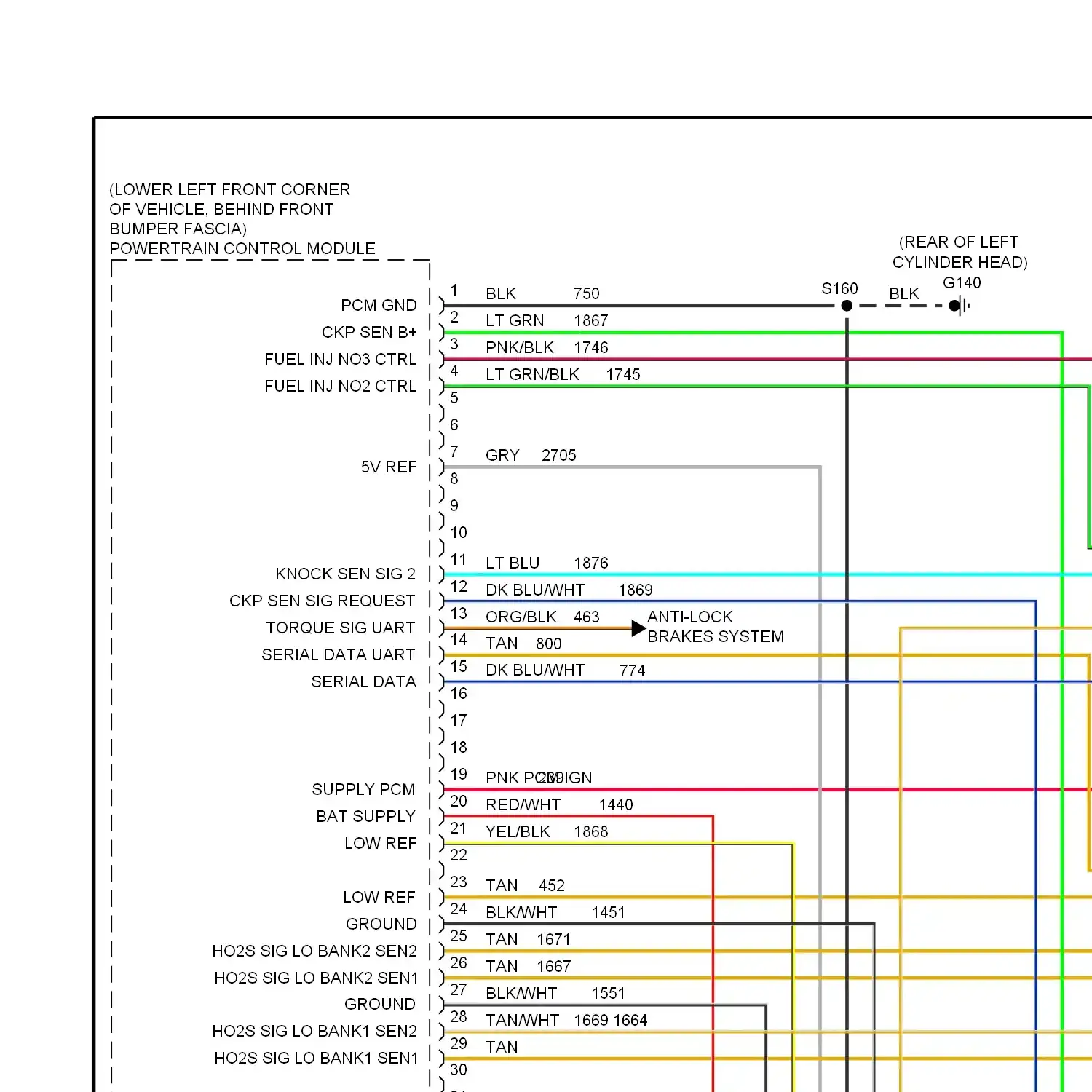Screen dimensions: 1092x1092
Task: Select wire label RED/WHT 1440
Action: pos(559,804)
